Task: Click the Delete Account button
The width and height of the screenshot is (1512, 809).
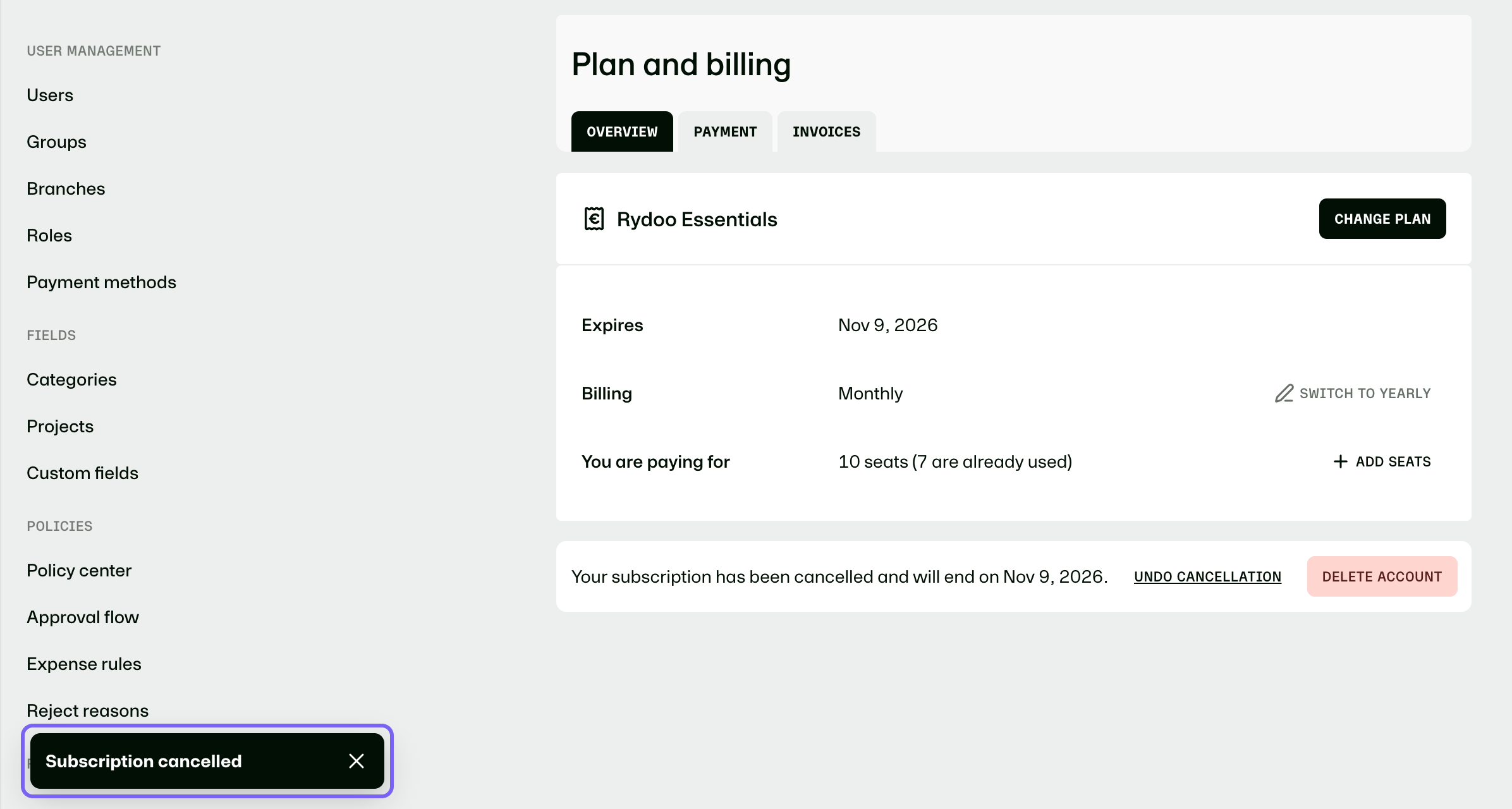Action: pyautogui.click(x=1382, y=576)
